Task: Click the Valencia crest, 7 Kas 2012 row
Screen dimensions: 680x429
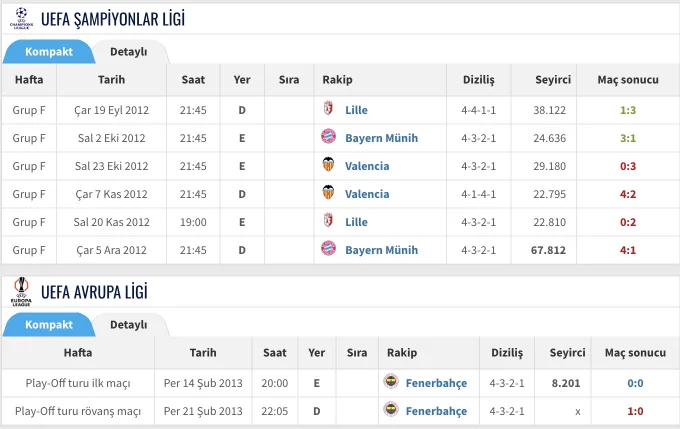Action: (328, 192)
